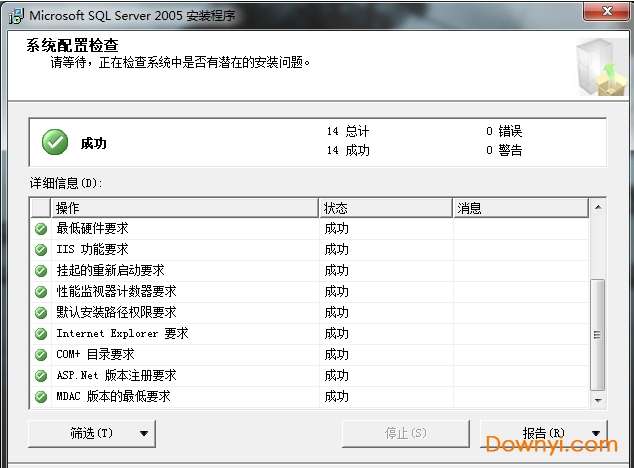Click the status icon for ASP.Net 版本注册要求
Viewport: 634px width, 468px height.
click(x=41, y=376)
